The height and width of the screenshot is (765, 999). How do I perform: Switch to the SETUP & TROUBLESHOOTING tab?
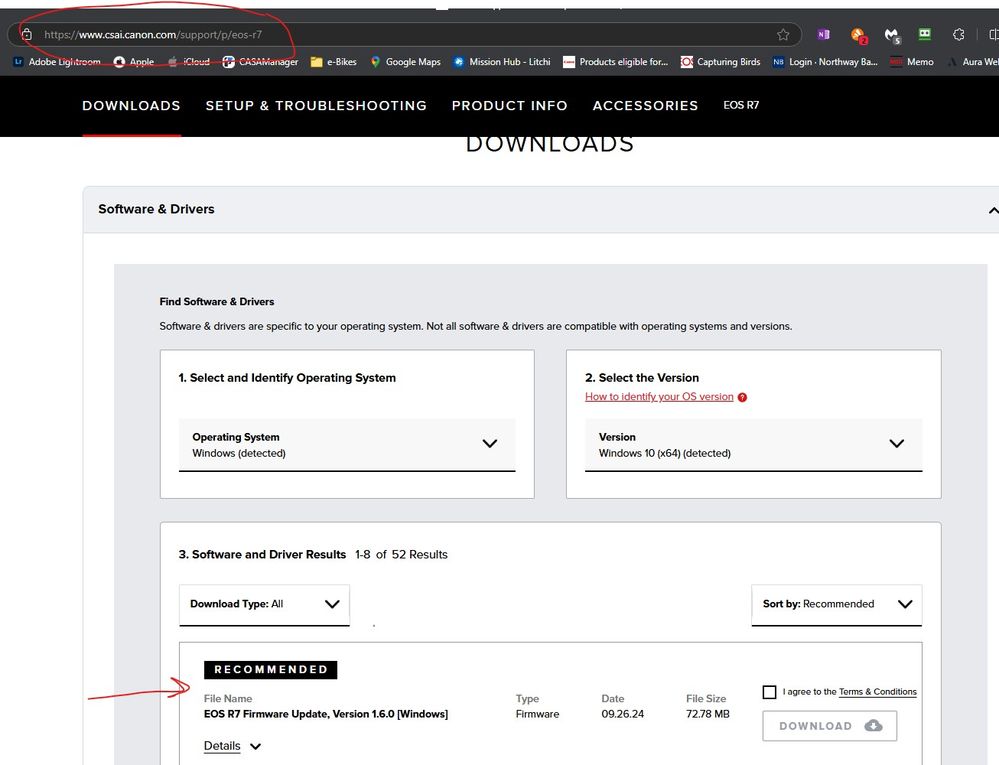point(316,105)
